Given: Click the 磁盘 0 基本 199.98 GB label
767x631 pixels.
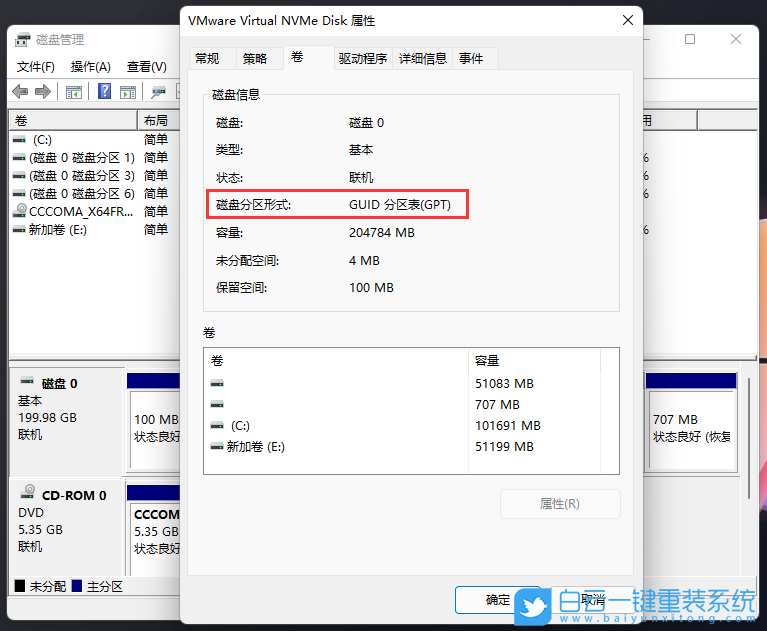Looking at the screenshot, I should [66, 422].
